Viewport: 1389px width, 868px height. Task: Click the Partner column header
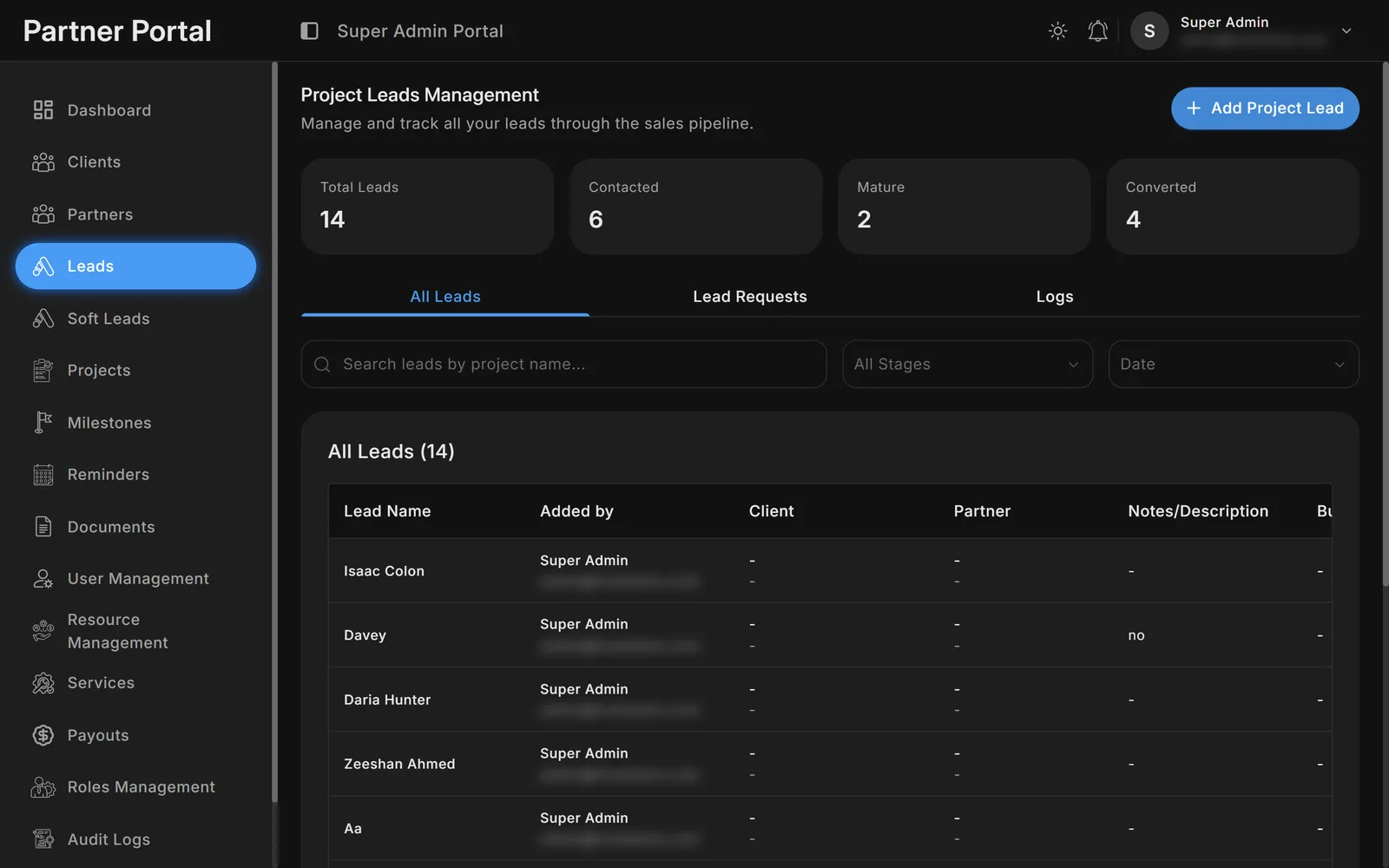click(982, 511)
